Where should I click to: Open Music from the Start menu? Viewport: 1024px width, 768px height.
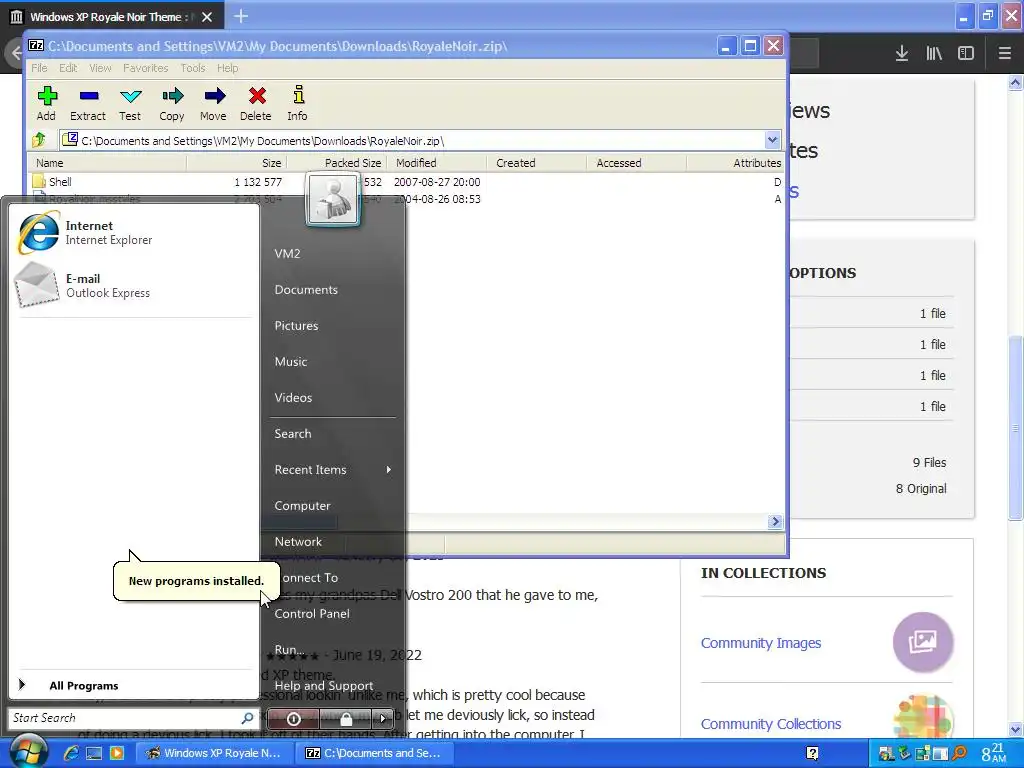coord(291,361)
